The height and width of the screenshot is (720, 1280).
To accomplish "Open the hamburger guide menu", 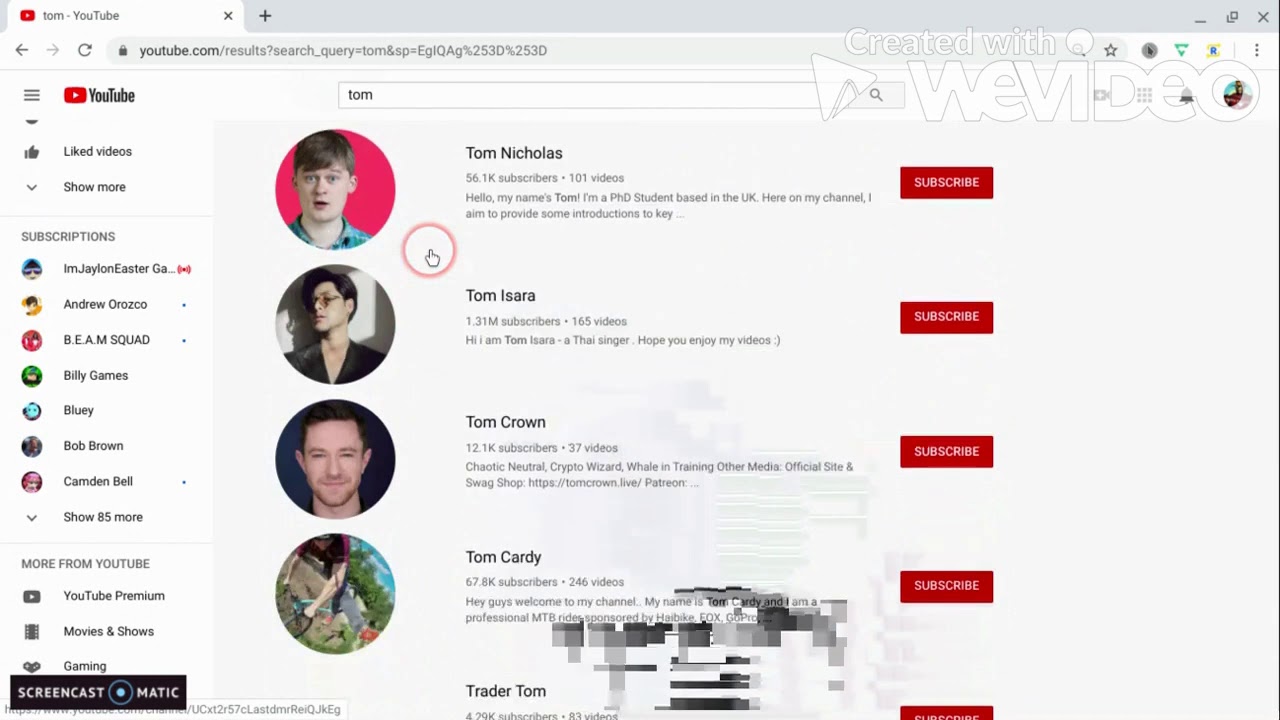I will coord(32,95).
